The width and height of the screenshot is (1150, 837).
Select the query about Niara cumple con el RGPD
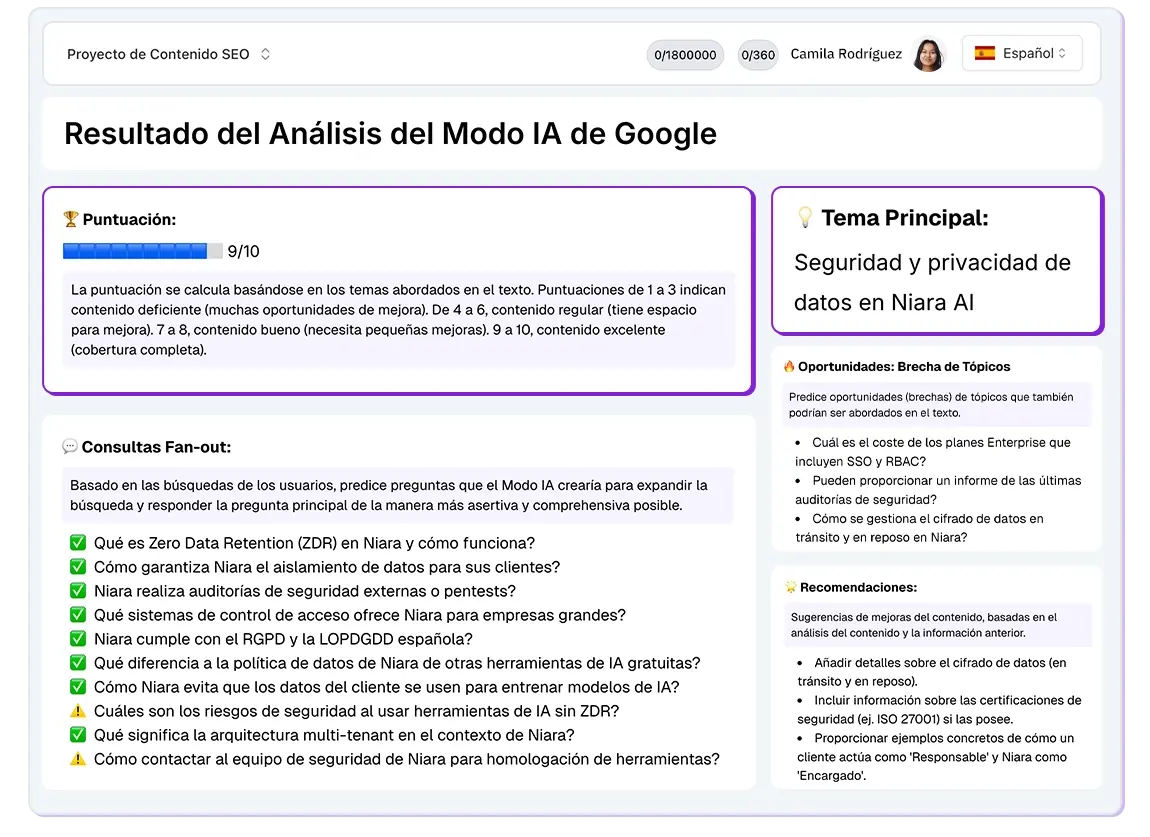click(x=283, y=639)
